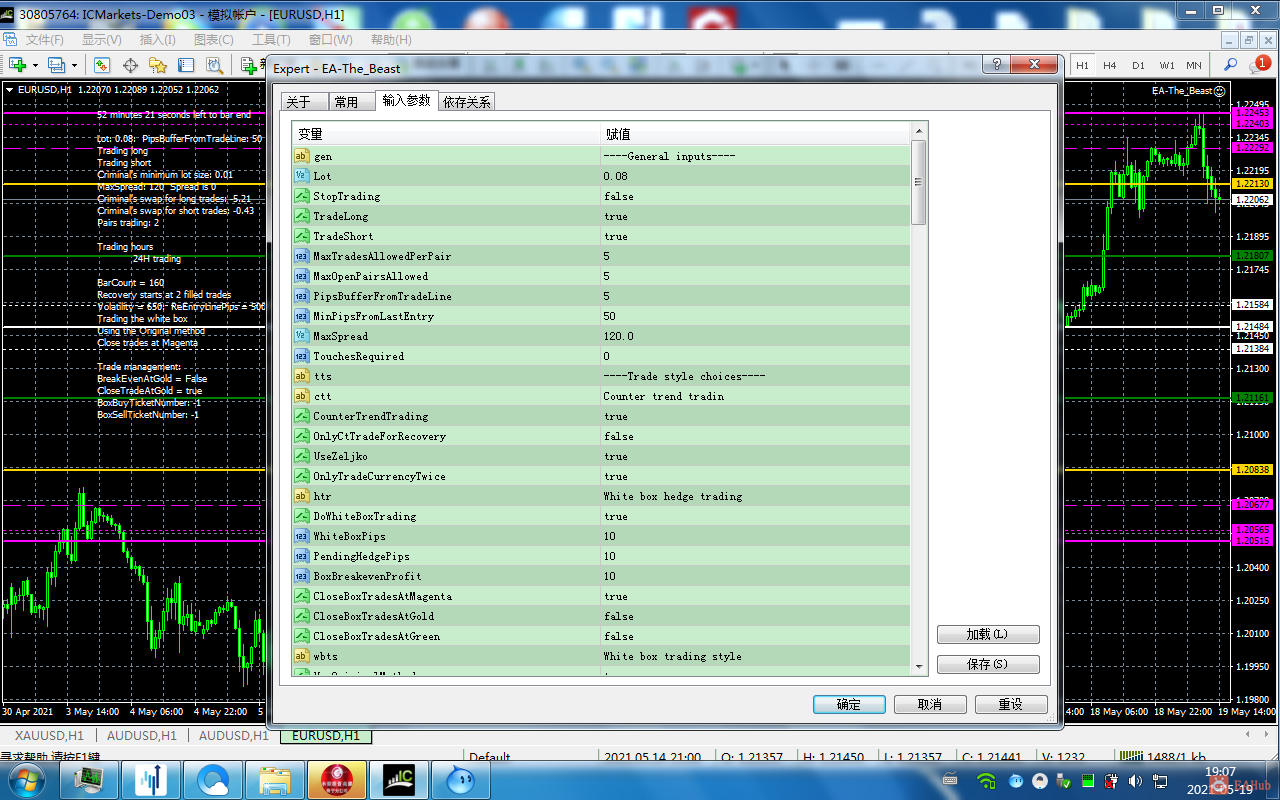This screenshot has height=800, width=1280.
Task: Open the chart profiles toolbar icon
Action: [x=56, y=65]
